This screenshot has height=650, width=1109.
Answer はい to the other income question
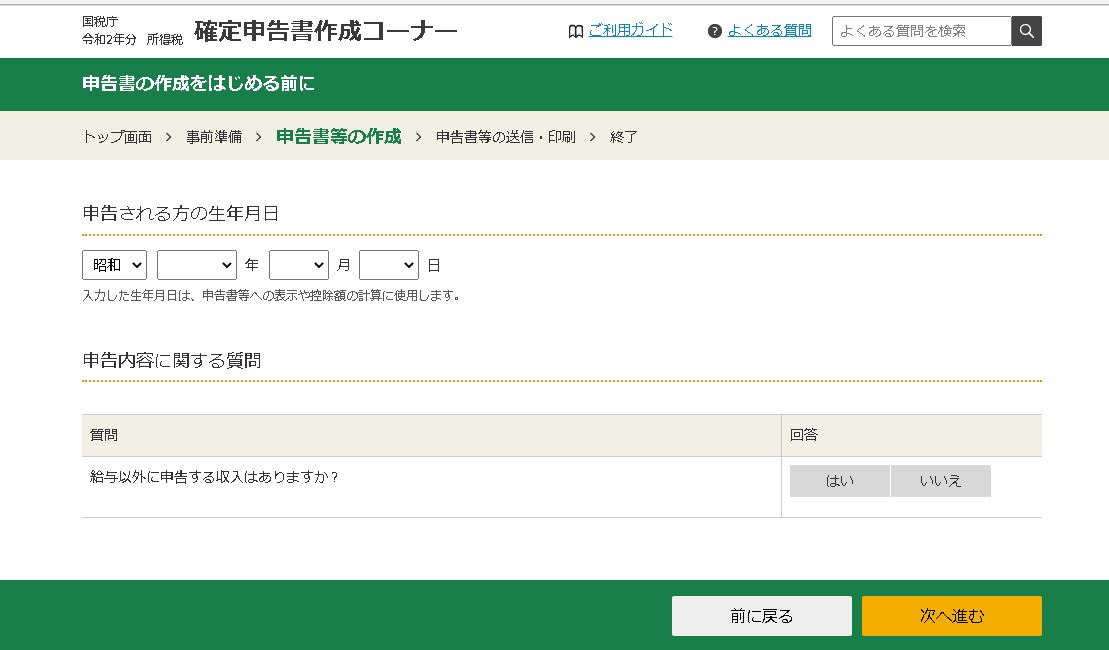(x=839, y=481)
